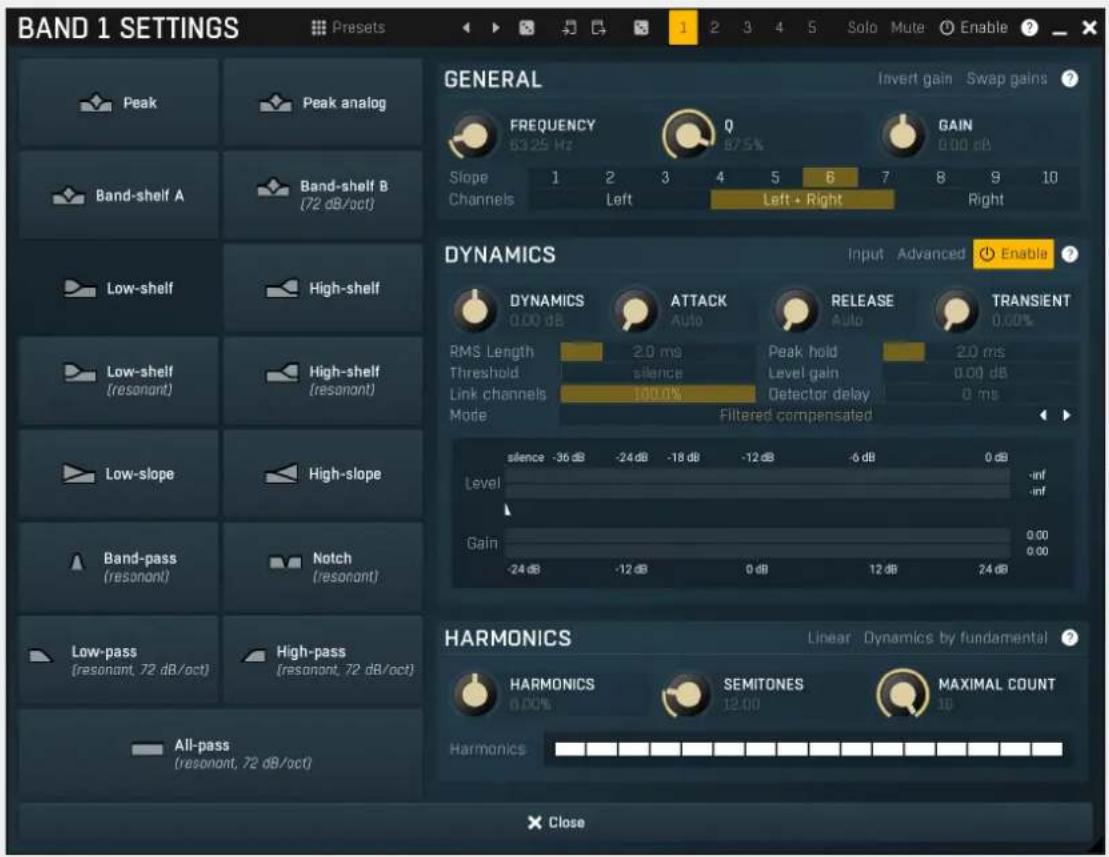Select the All-pass resonant filter
Viewport: 1109px width, 857px height.
click(x=221, y=754)
